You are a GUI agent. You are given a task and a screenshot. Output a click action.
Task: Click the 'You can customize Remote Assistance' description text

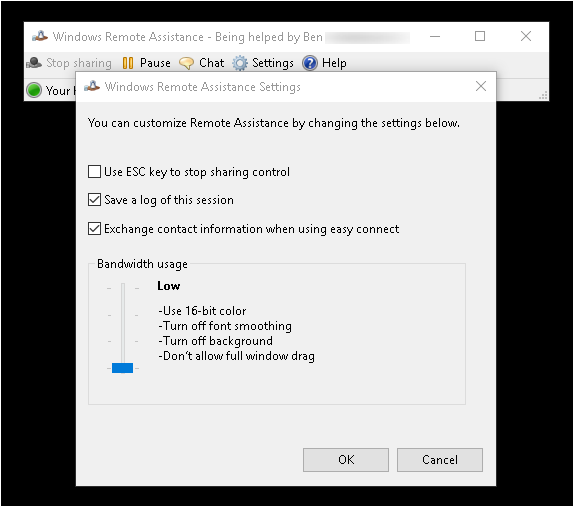point(274,123)
